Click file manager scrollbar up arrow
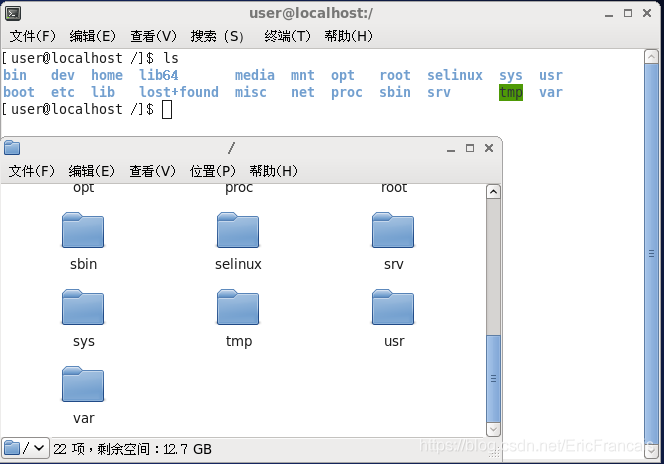Viewport: 664px width, 464px height. pos(493,192)
